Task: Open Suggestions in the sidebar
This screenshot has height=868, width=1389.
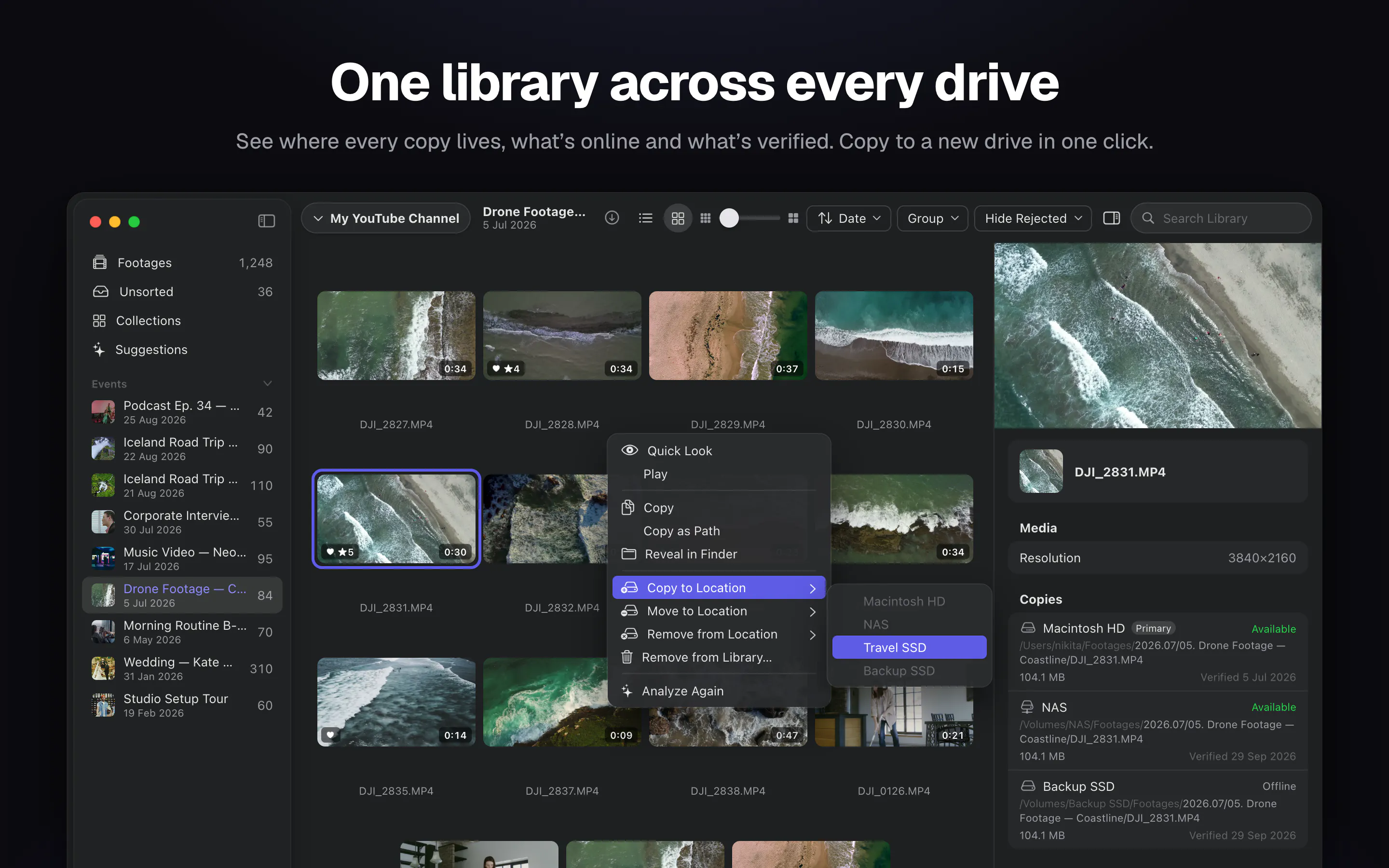Action: 182,350
